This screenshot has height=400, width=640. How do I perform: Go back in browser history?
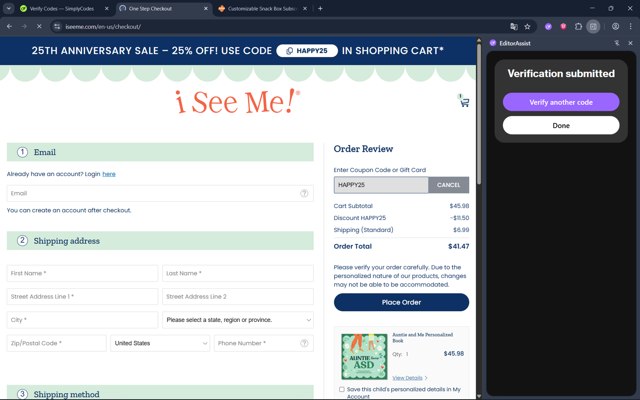(9, 27)
